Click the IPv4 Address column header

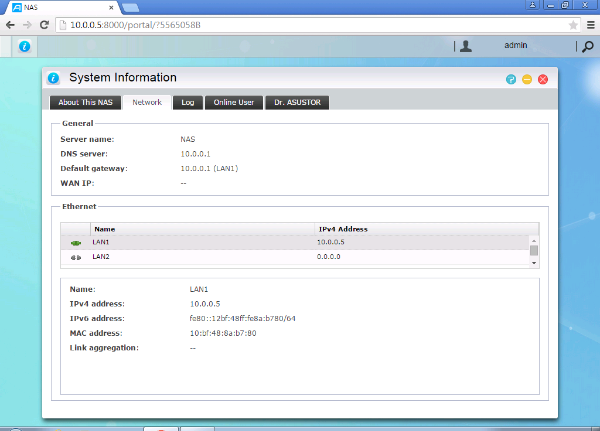427,229
